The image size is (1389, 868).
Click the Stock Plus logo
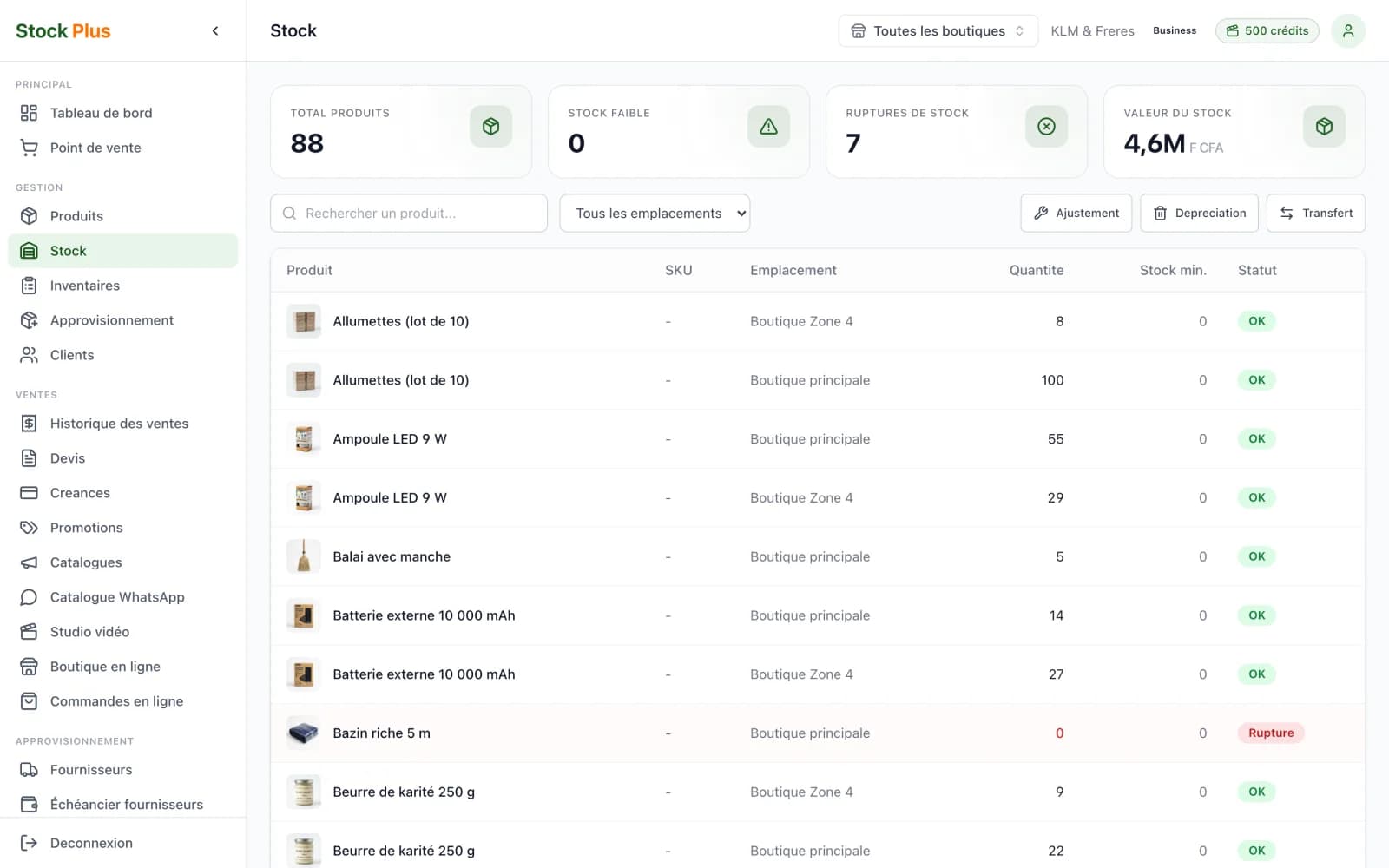pos(63,31)
